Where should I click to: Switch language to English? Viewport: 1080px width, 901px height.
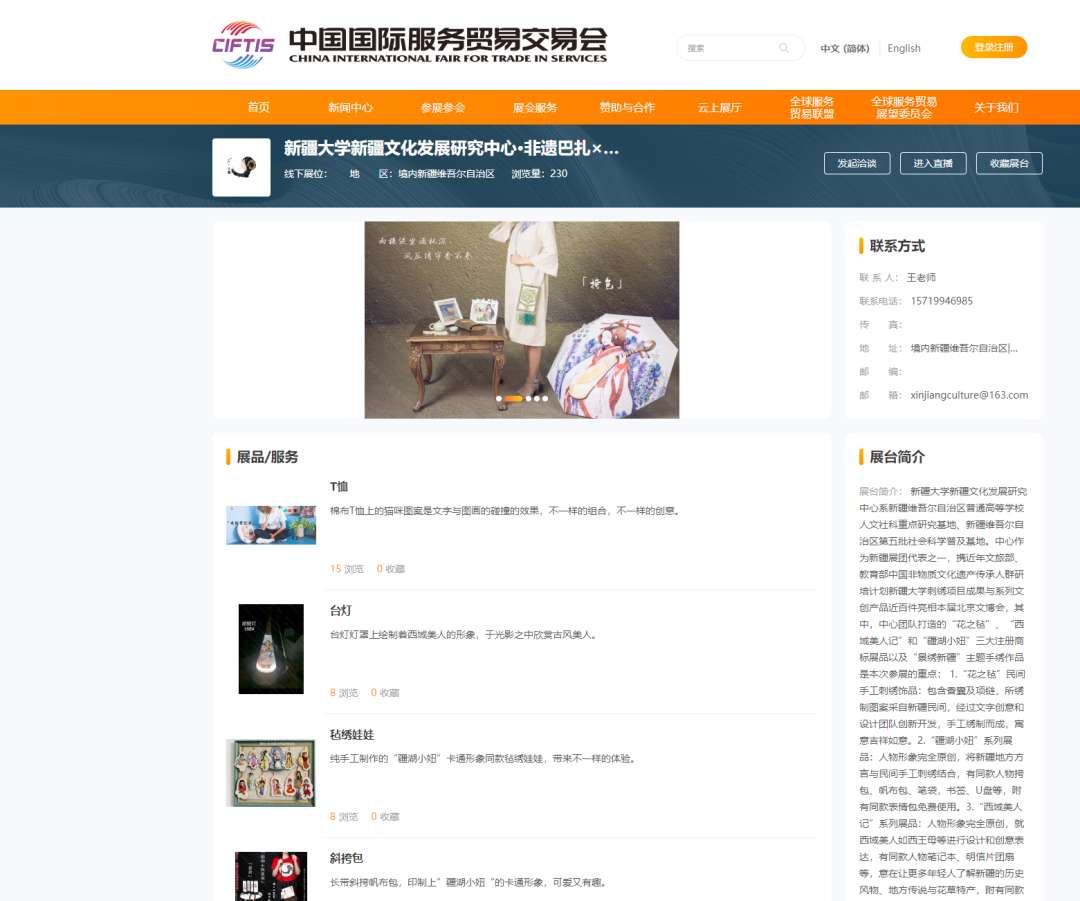pyautogui.click(x=904, y=48)
